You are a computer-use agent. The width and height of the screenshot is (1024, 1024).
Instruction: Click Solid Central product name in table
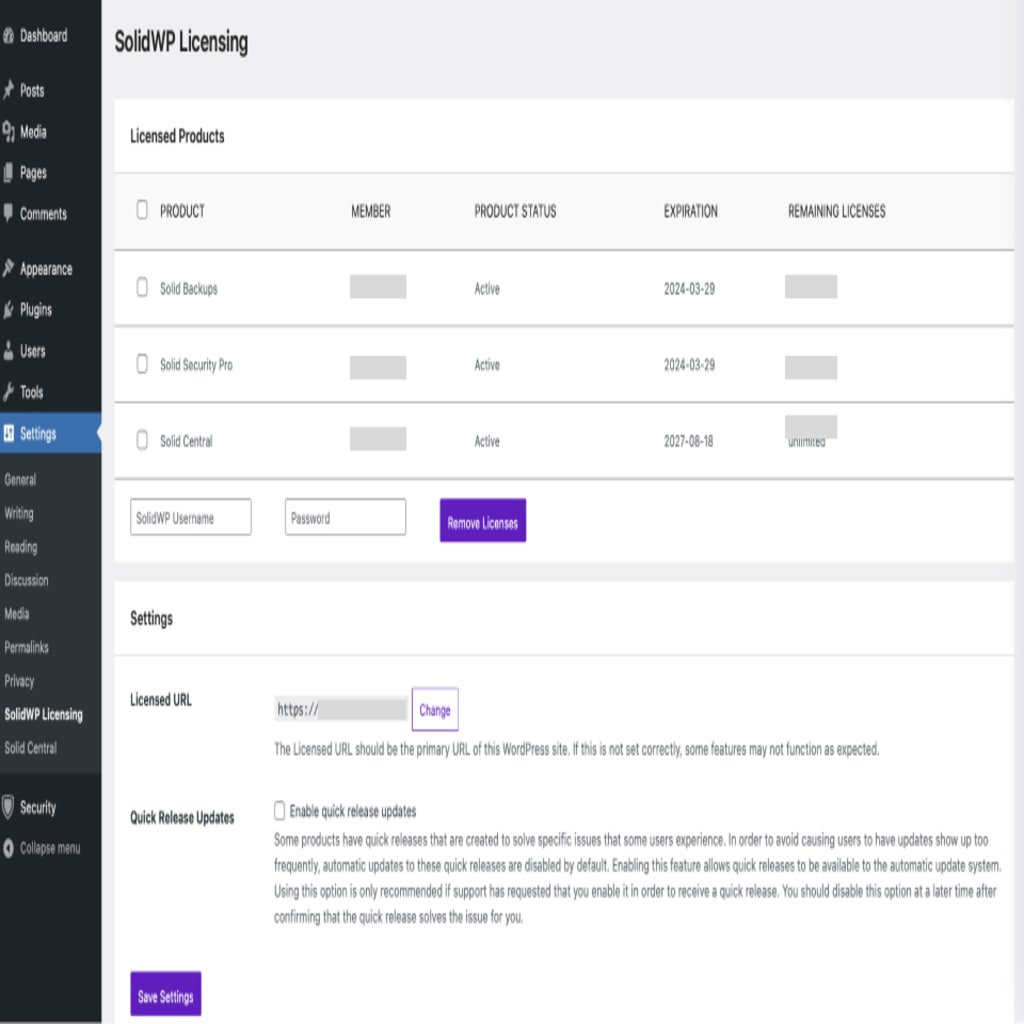tap(186, 441)
